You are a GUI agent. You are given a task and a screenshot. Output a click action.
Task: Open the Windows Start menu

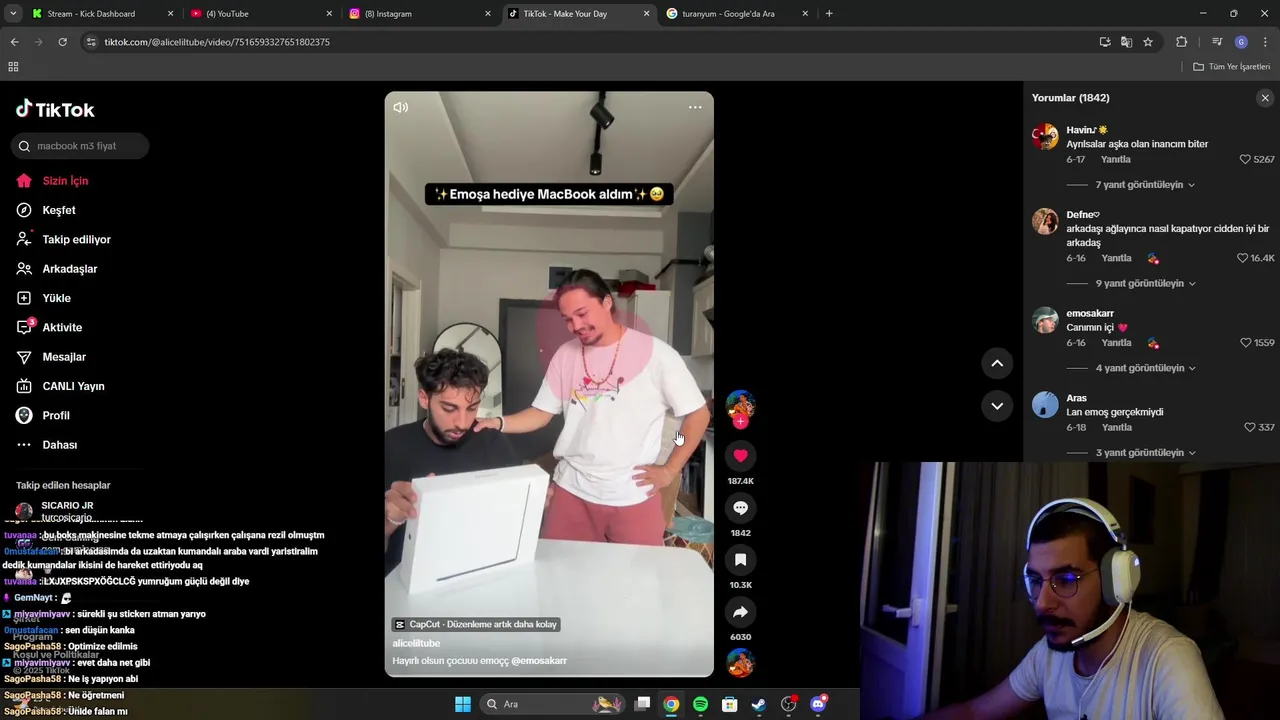point(463,704)
